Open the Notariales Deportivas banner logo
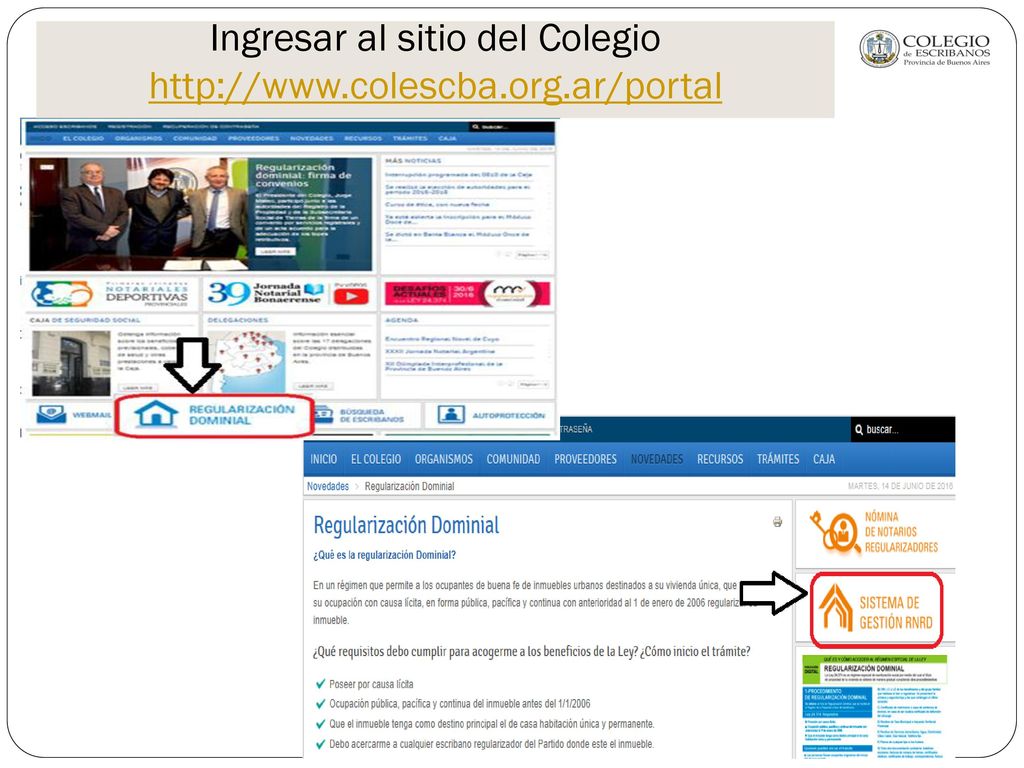Viewport: 1024px width, 768px height. [x=62, y=294]
